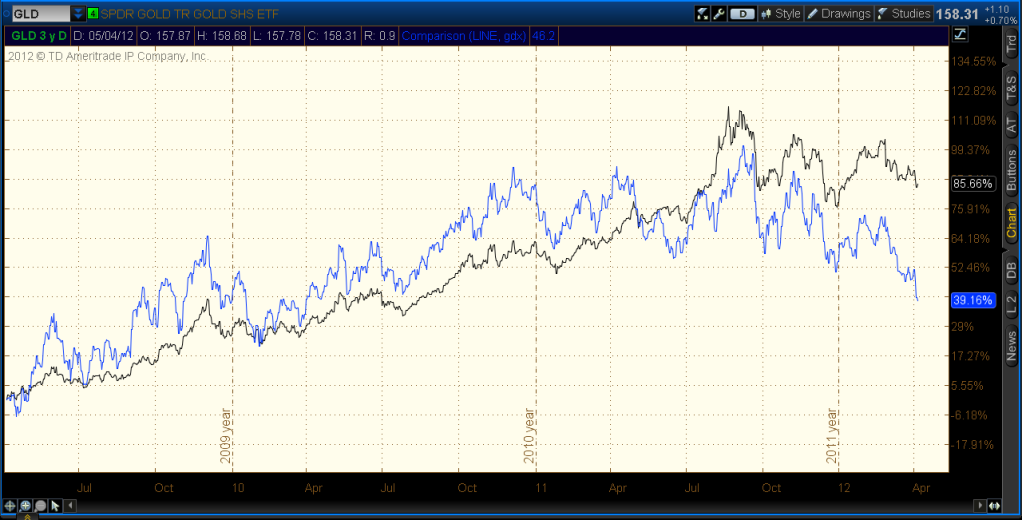The height and width of the screenshot is (520, 1022).
Task: Click the scale toggle icon above price axis
Action: (960, 35)
